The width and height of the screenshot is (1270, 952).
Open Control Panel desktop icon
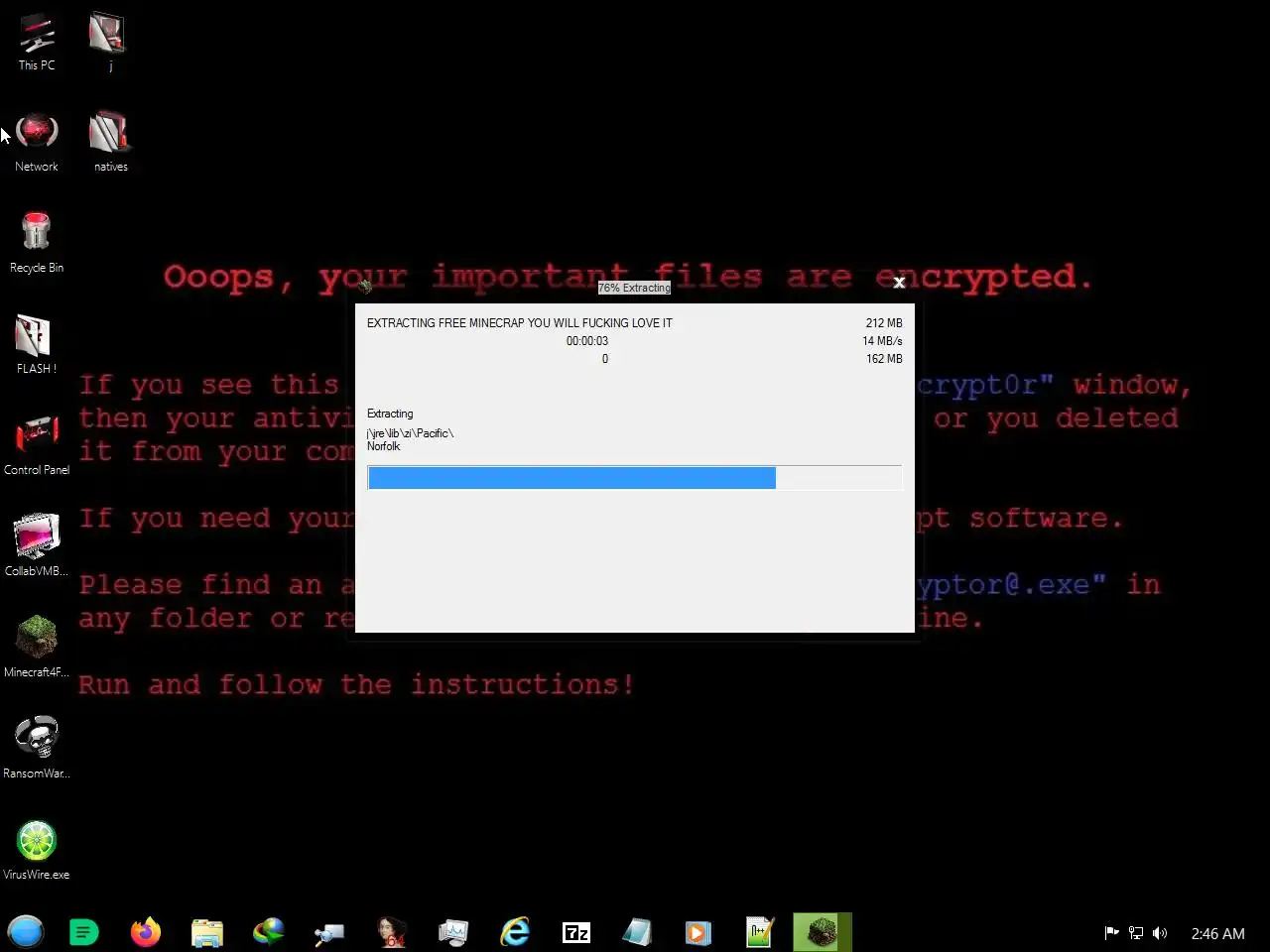tap(37, 445)
